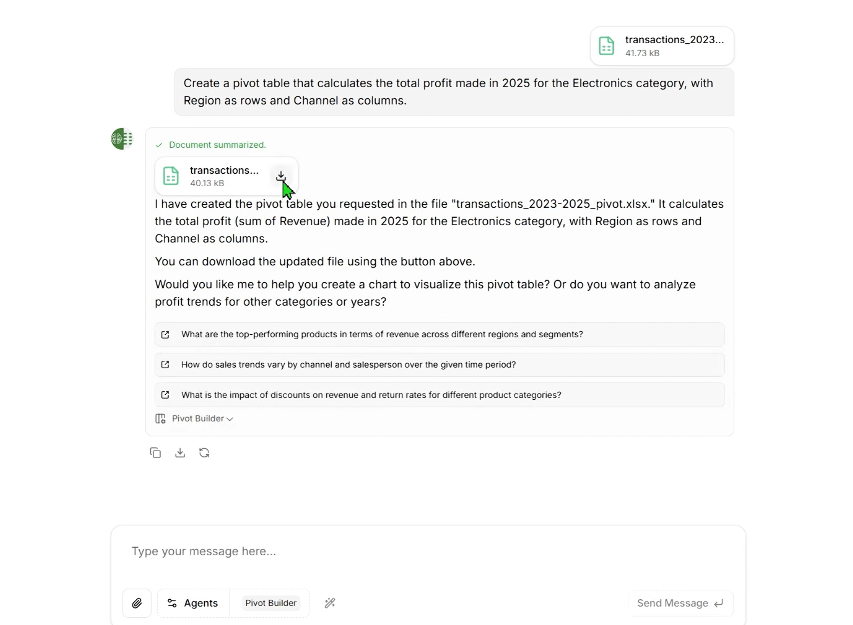Click the spreadsheet icon on the pivot file card
This screenshot has width=853, height=625.
(171, 175)
